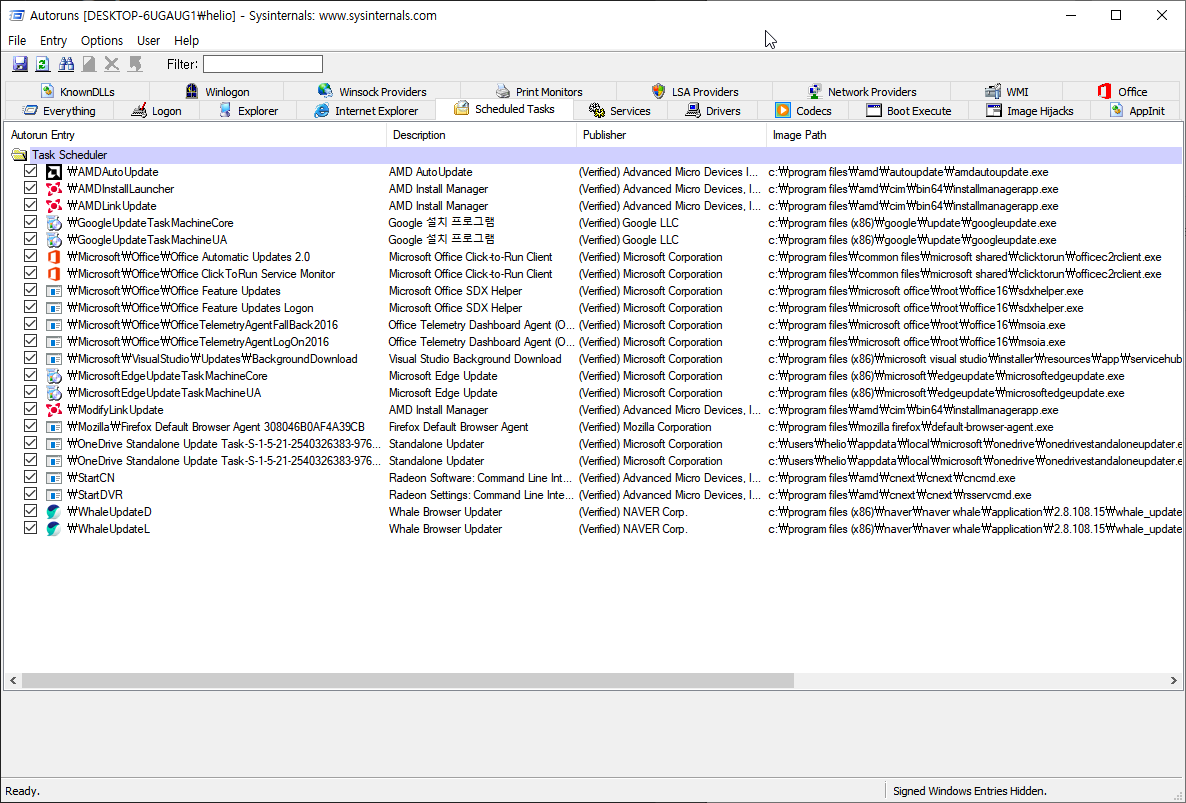1186x803 pixels.
Task: Click the AMDAutoUpdate entry icon
Action: pos(54,172)
